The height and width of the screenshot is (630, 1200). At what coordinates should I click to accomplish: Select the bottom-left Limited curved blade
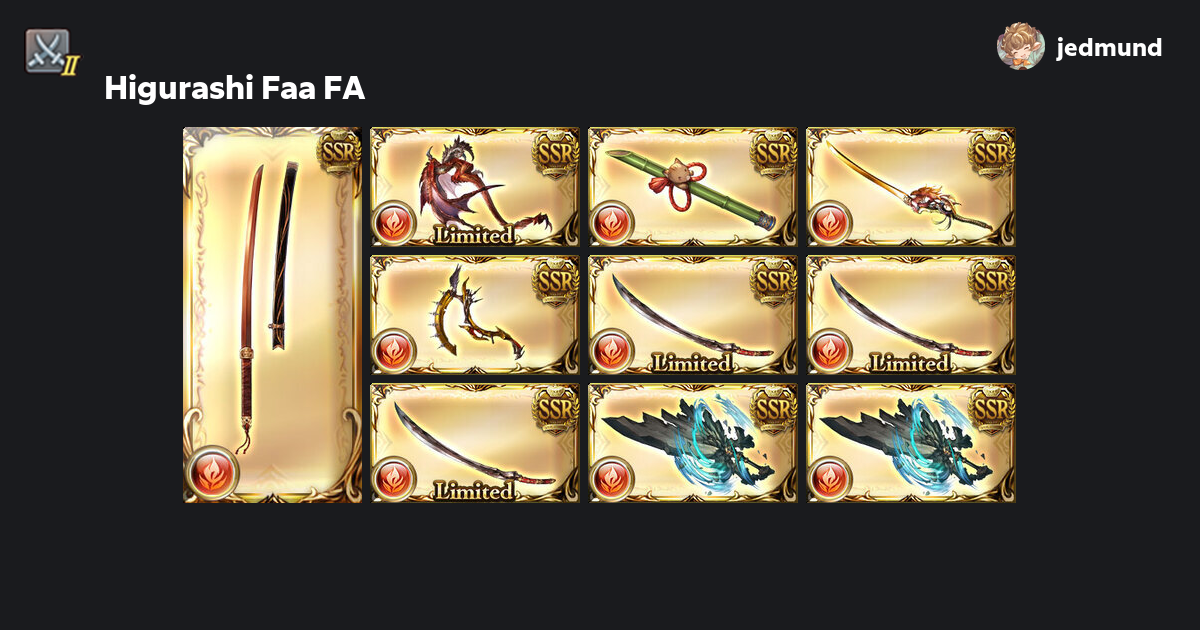tap(475, 442)
